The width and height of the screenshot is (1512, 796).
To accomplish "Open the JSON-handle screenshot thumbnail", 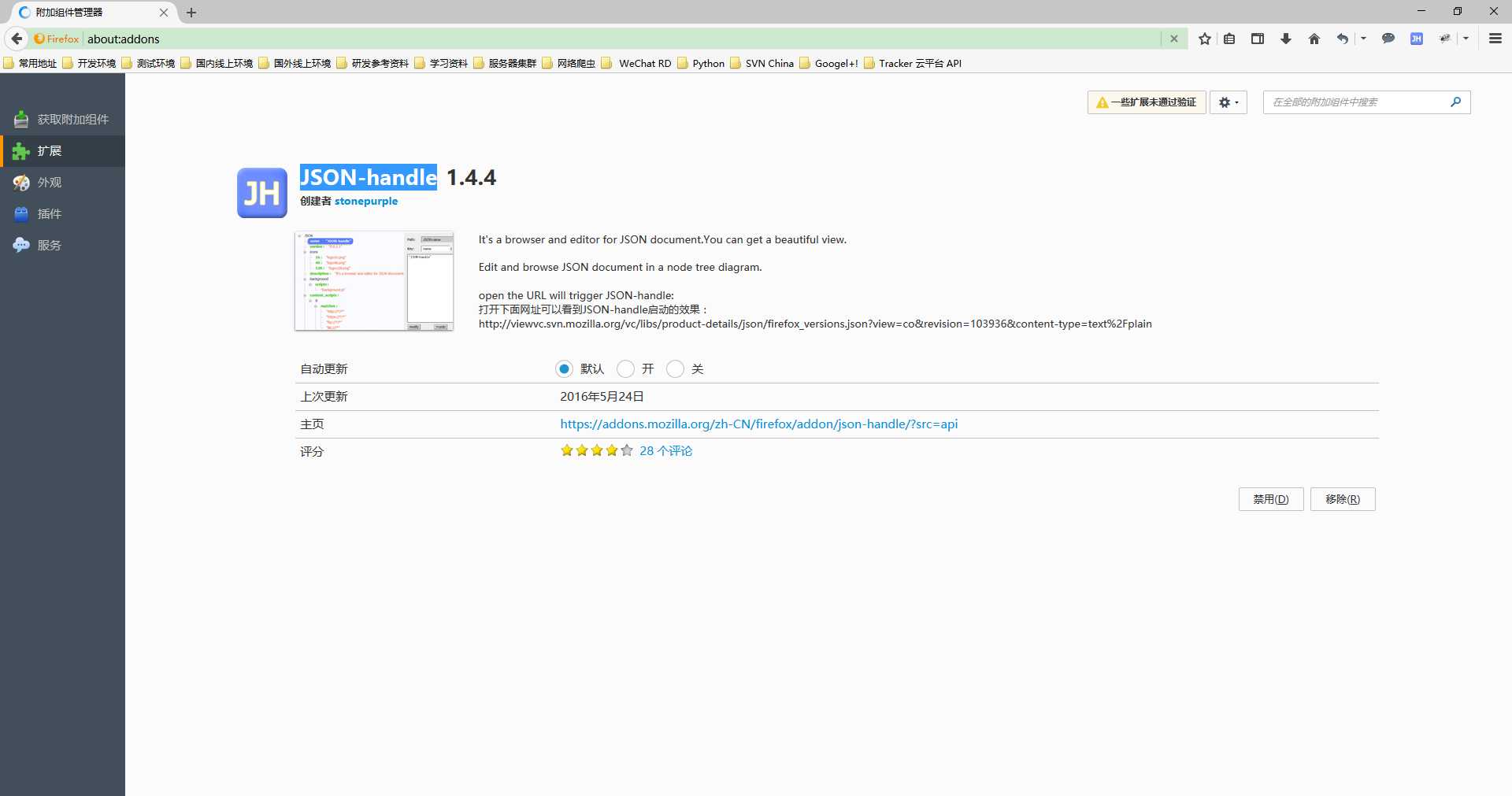I will [x=374, y=281].
